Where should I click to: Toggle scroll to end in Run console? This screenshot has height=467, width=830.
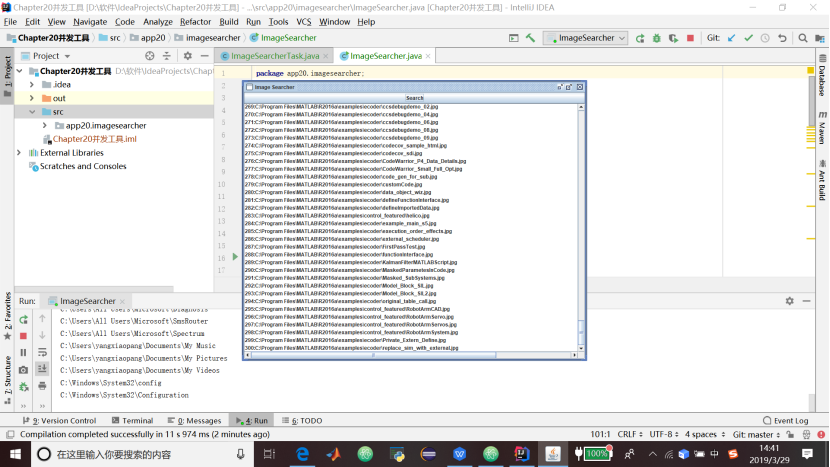coord(42,369)
